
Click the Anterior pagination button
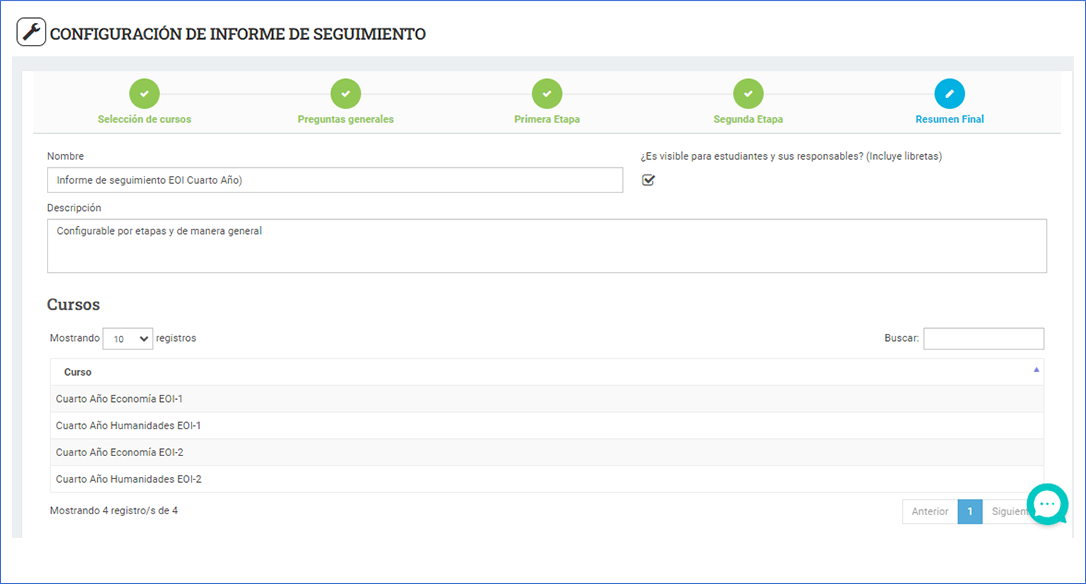pos(929,512)
